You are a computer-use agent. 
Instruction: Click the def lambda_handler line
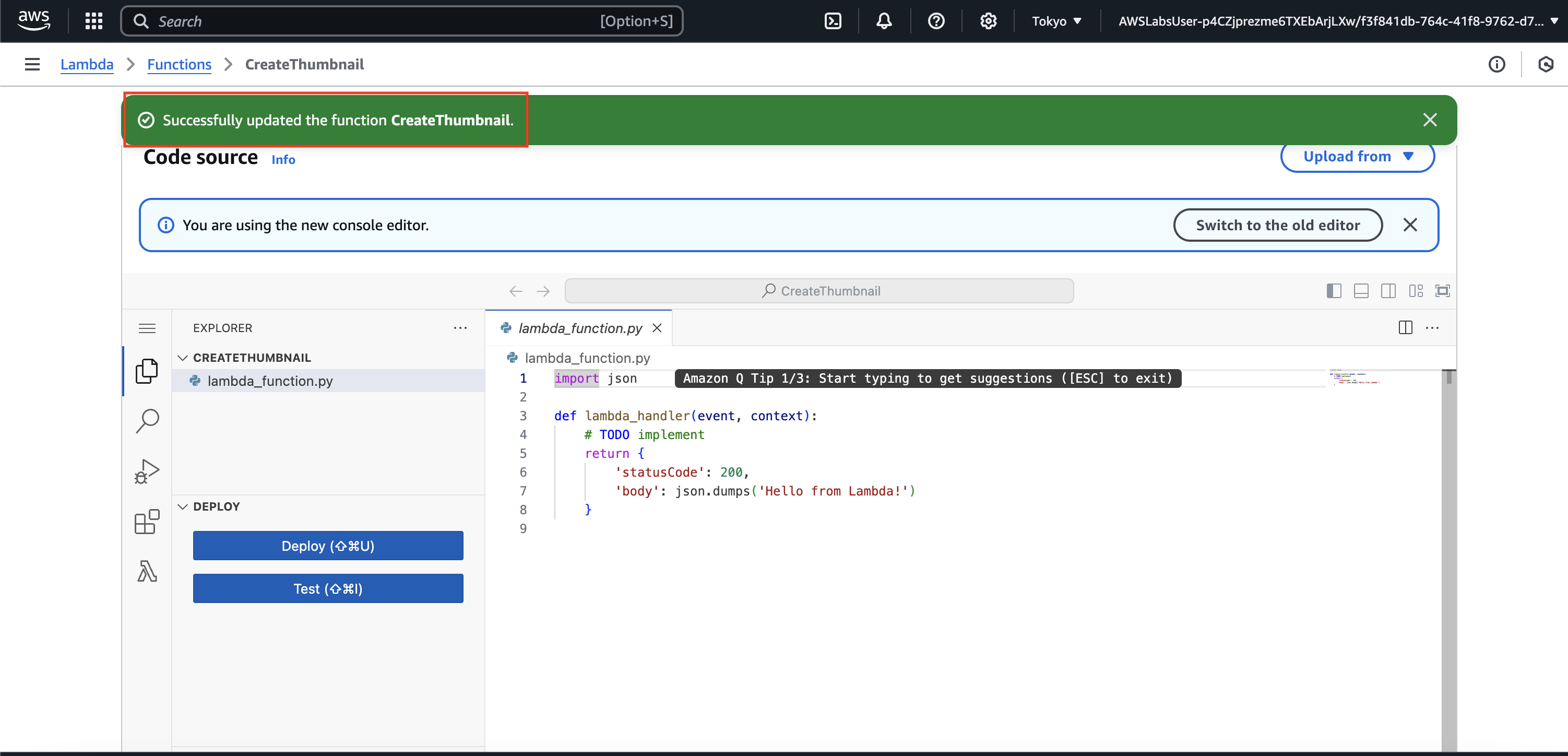point(685,416)
